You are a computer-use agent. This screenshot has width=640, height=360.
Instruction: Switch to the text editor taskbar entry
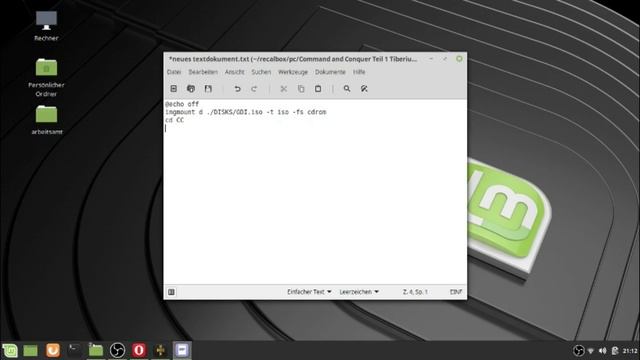click(182, 350)
